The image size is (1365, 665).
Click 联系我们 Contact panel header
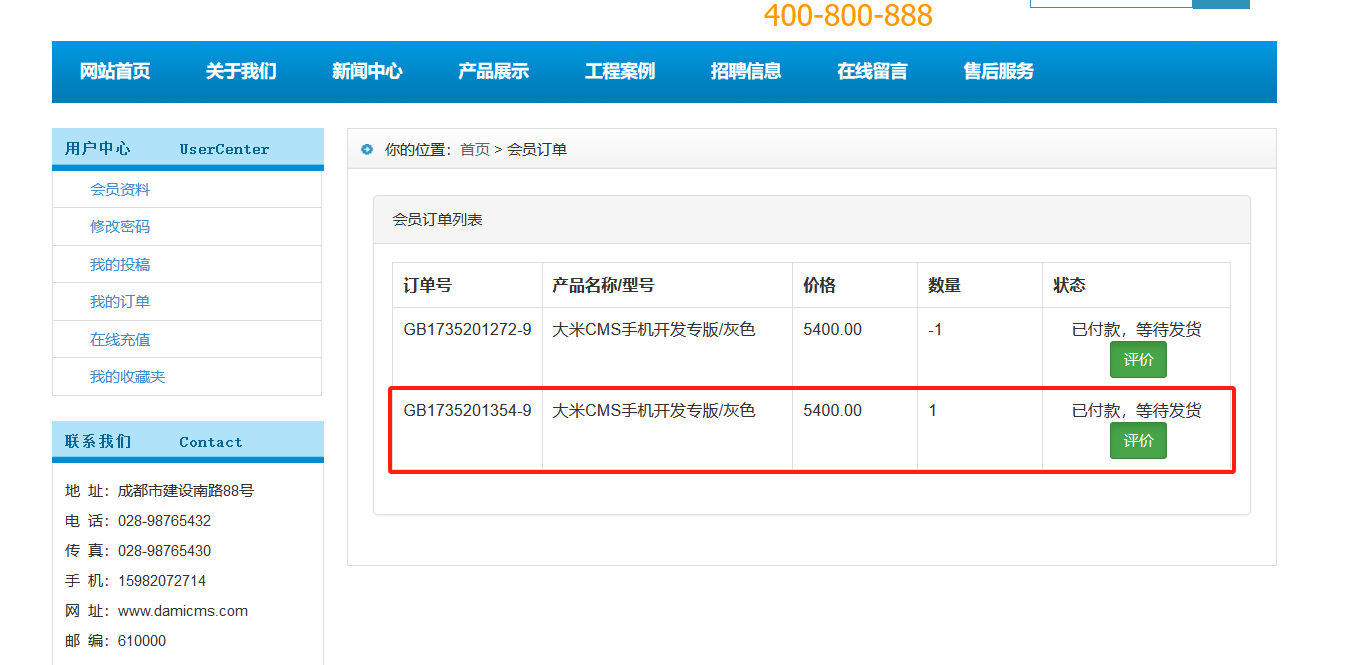click(188, 441)
